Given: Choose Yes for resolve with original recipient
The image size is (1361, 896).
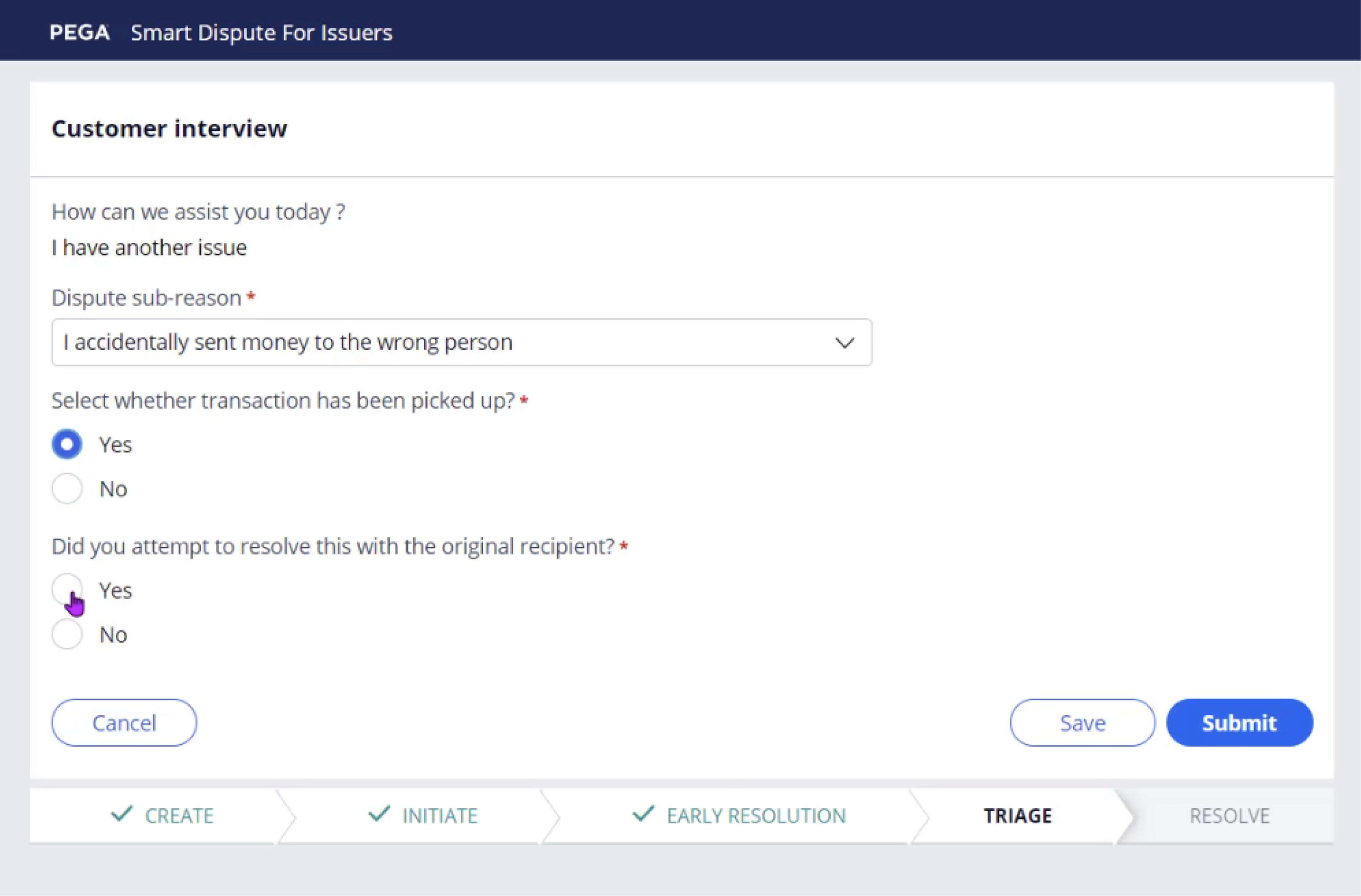Looking at the screenshot, I should click(67, 589).
